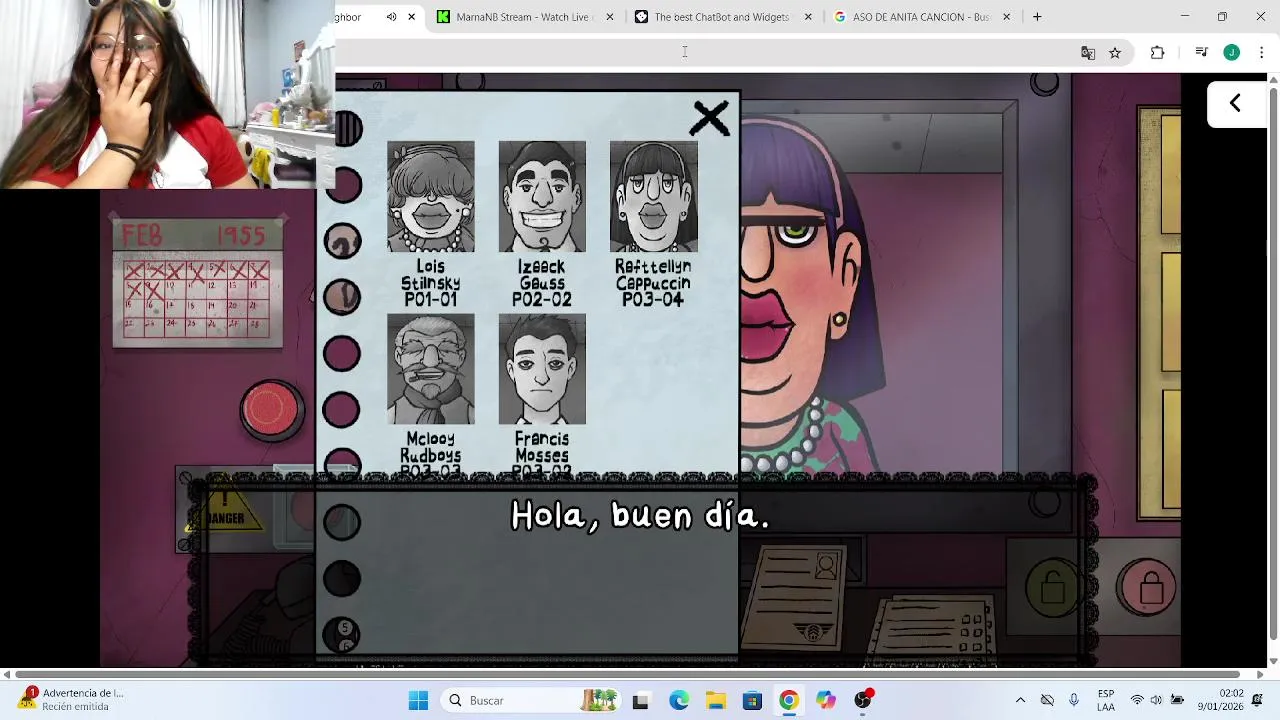Click the back arrow panel button

click(1235, 103)
